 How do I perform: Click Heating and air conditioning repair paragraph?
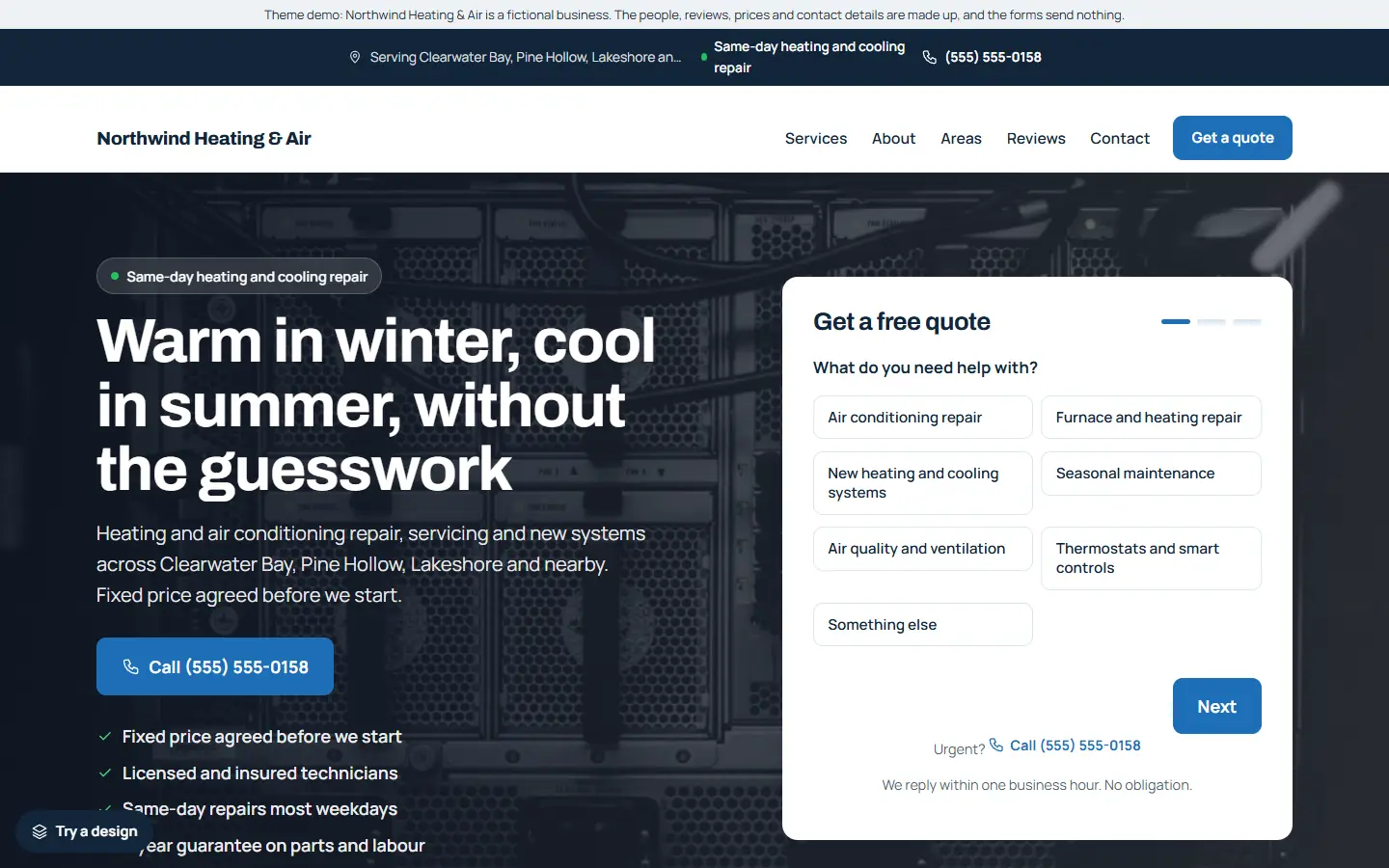pos(371,564)
